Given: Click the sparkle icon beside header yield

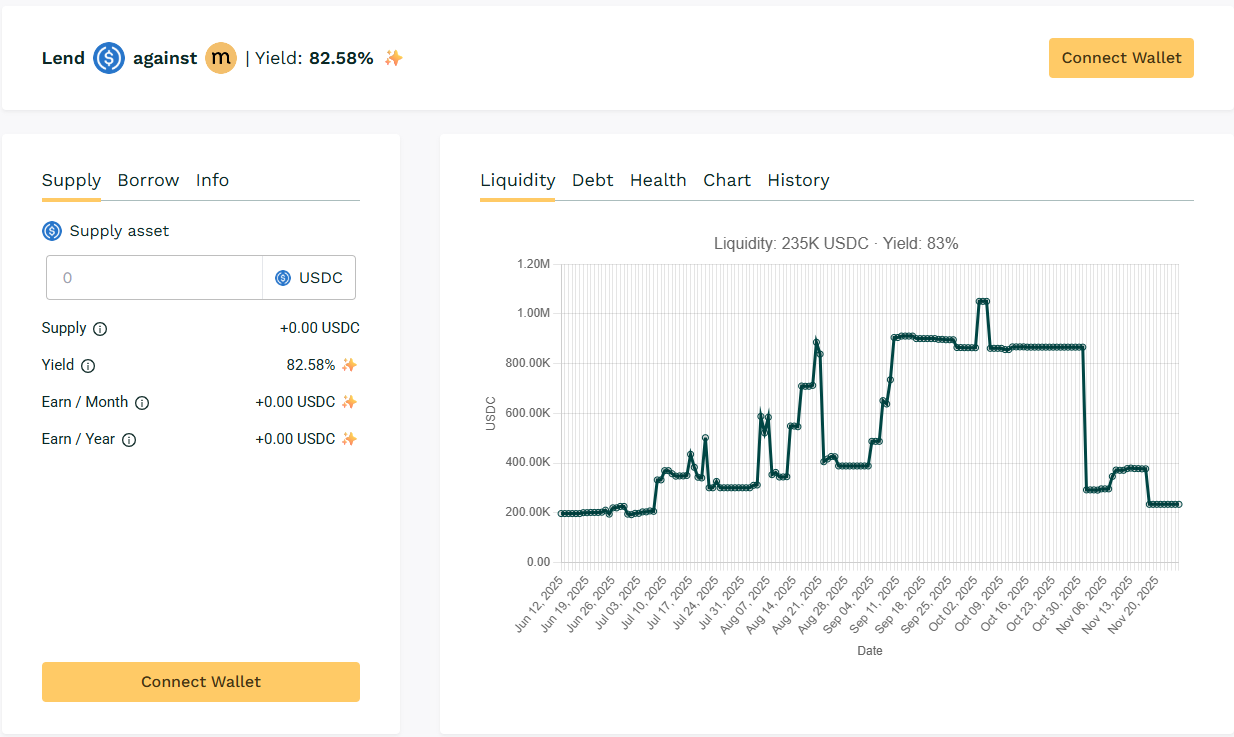Looking at the screenshot, I should (394, 58).
